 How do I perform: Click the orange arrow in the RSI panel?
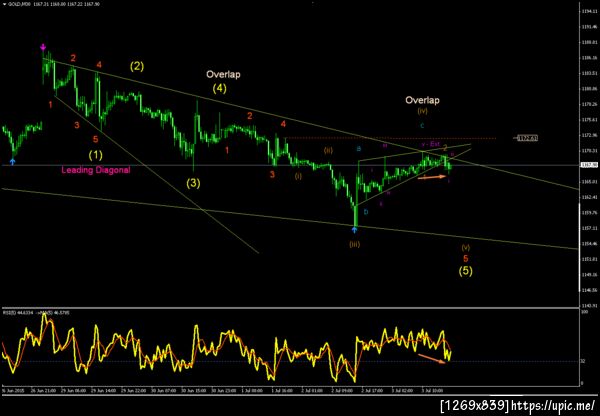point(432,359)
